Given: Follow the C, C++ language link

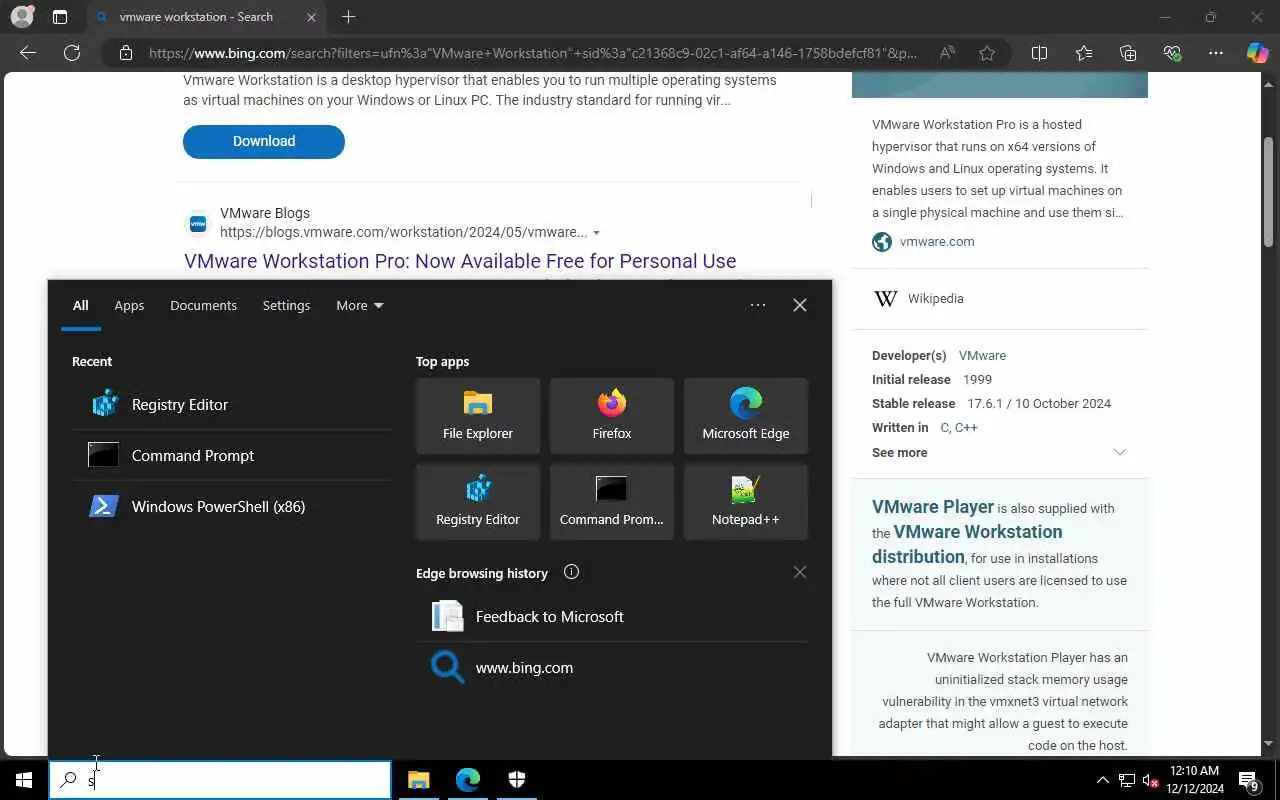Looking at the screenshot, I should pos(959,427).
